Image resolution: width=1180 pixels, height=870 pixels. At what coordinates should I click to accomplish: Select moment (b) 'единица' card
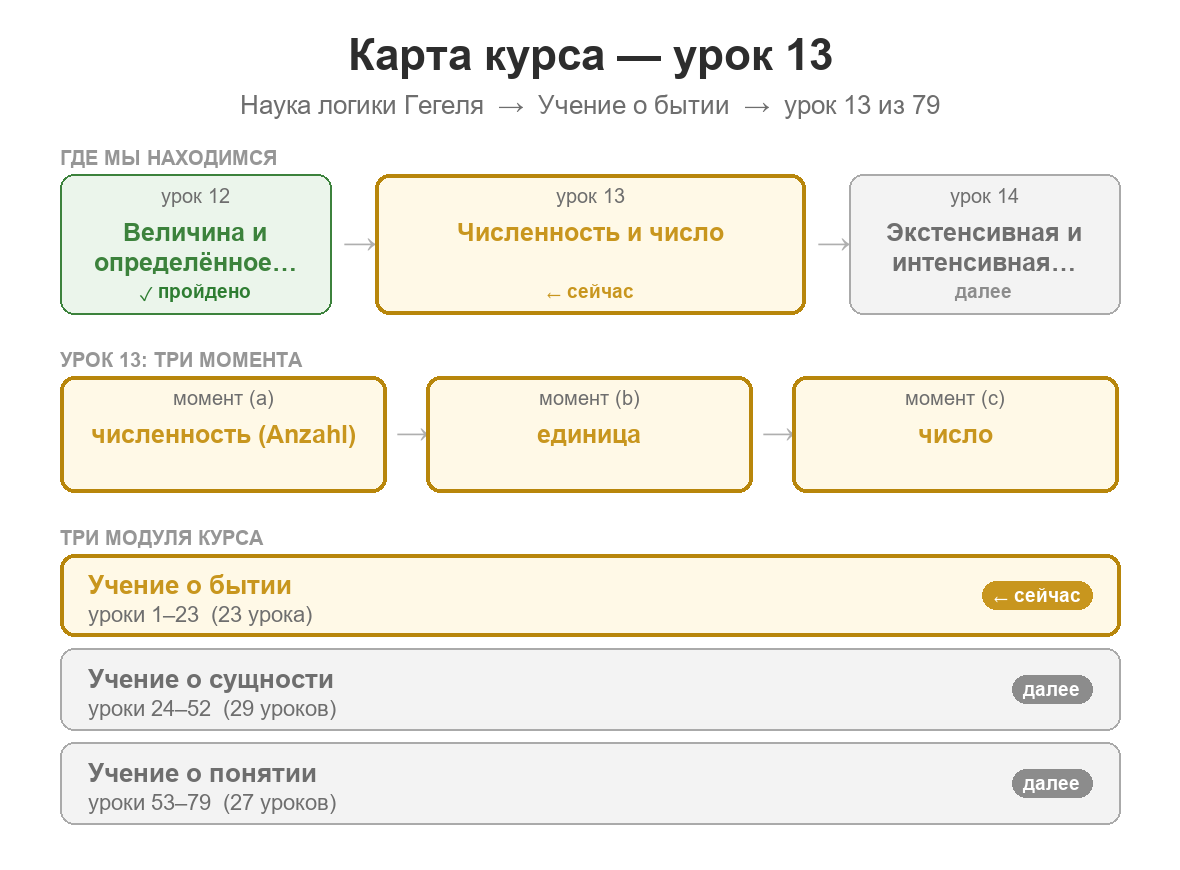click(x=589, y=435)
